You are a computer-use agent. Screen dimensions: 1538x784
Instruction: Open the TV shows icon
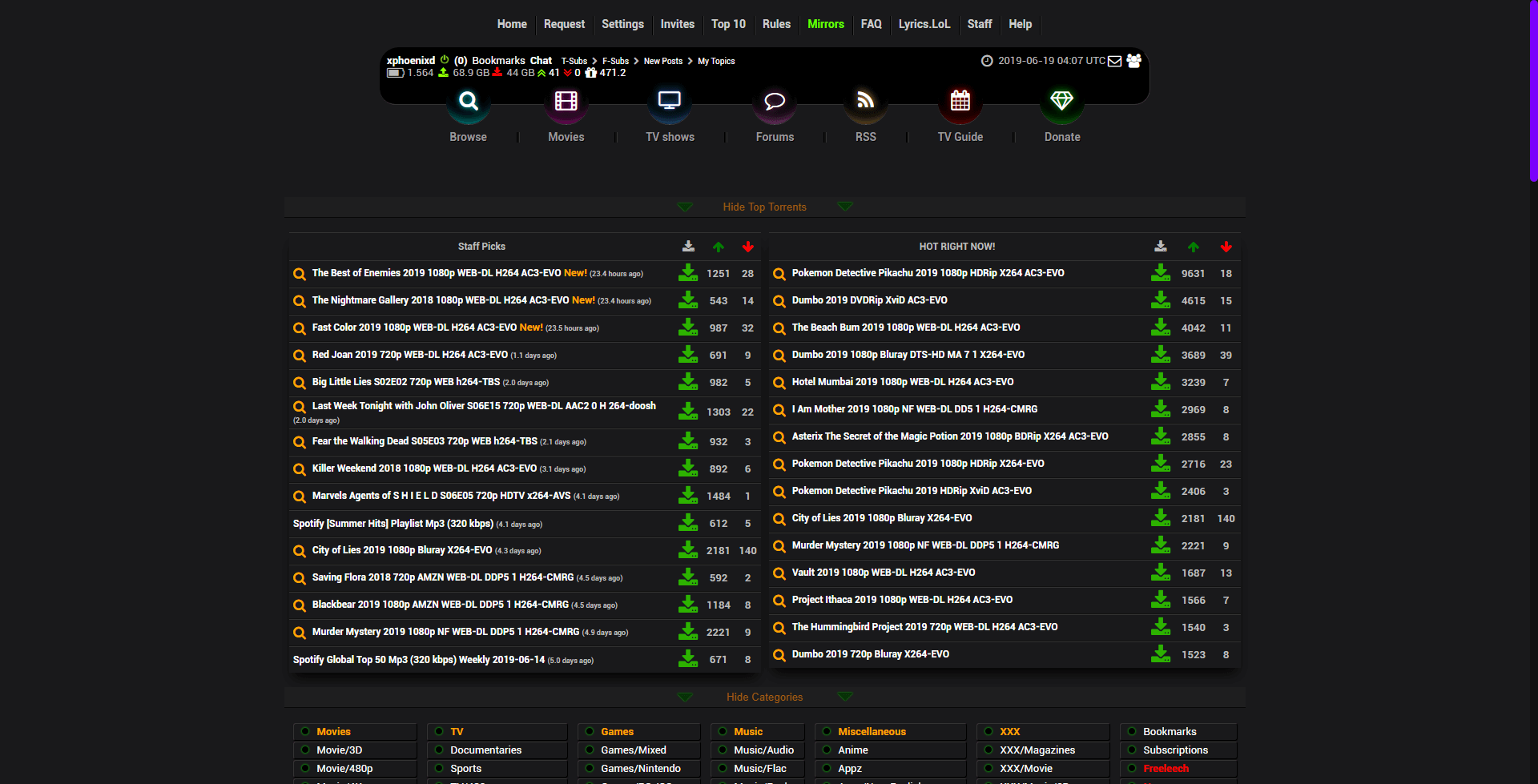point(670,102)
